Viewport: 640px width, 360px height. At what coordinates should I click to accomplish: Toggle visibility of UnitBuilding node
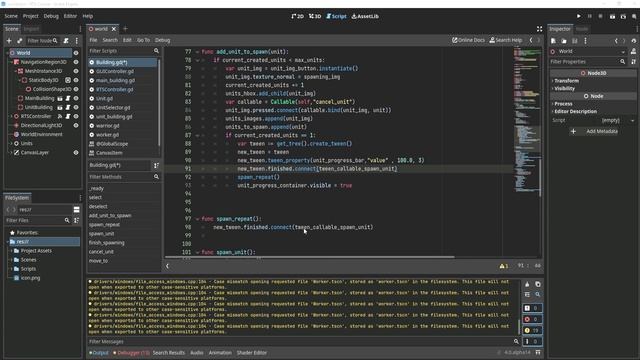coord(76,107)
